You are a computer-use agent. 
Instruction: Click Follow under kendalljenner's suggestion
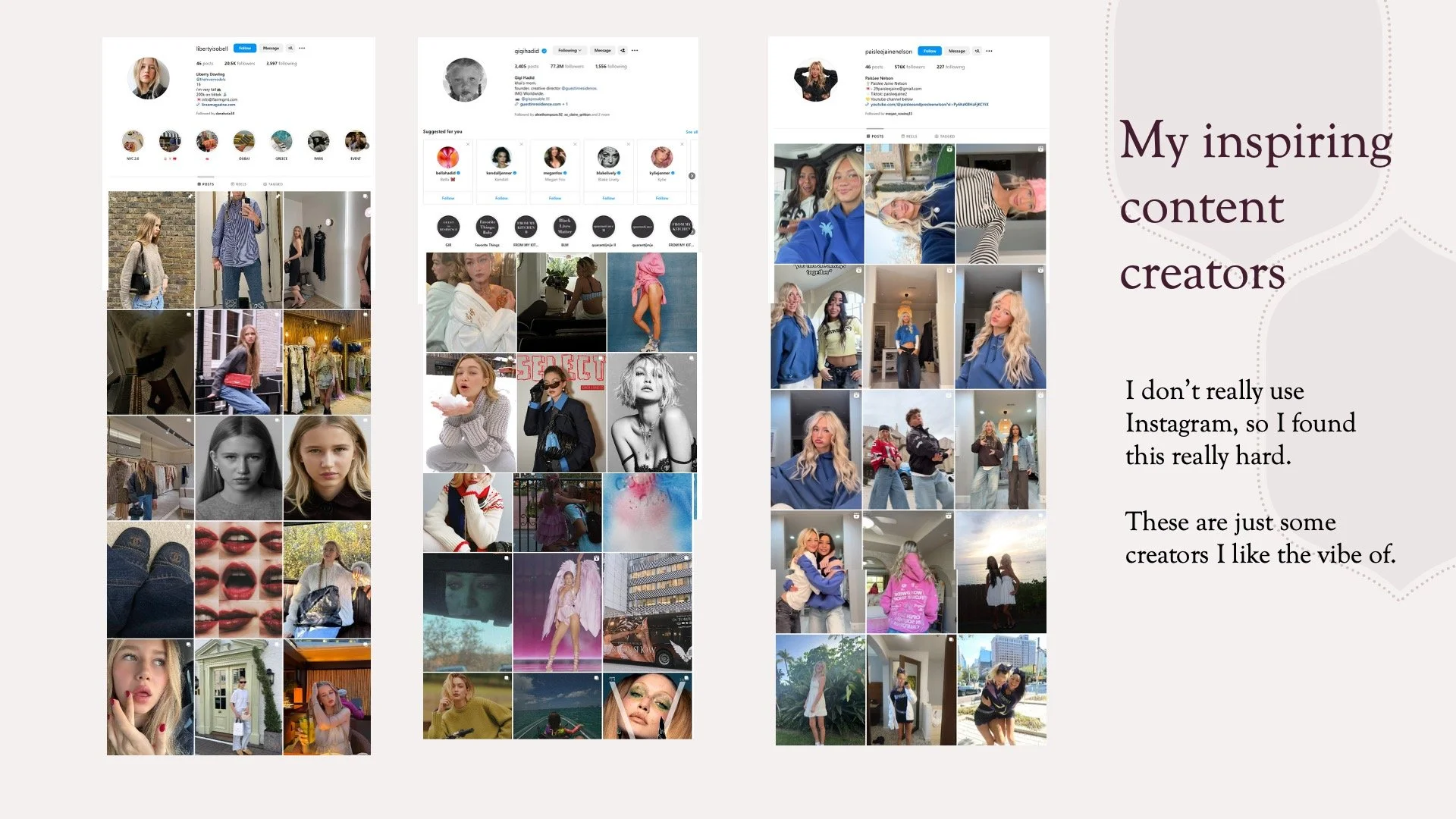pos(501,198)
